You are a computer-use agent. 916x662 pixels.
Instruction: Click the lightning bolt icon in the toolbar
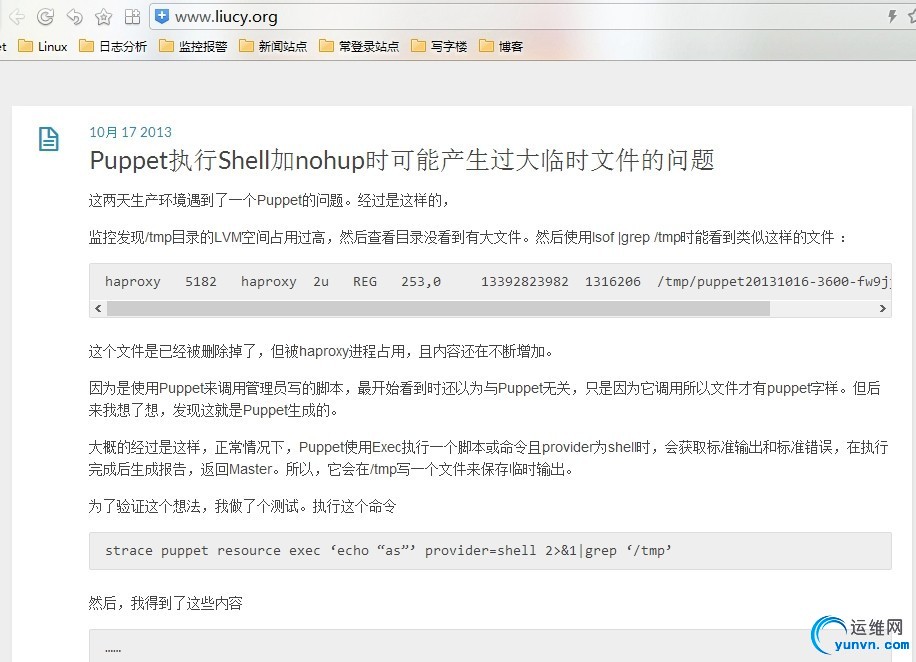point(892,16)
